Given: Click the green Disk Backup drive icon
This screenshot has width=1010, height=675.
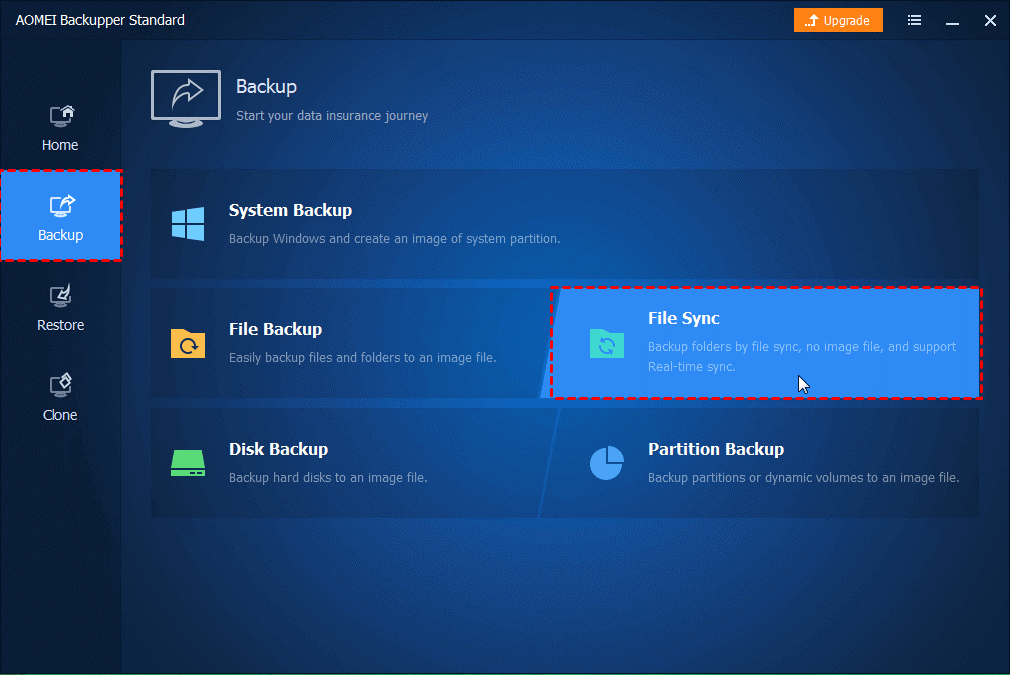Looking at the screenshot, I should (x=188, y=463).
